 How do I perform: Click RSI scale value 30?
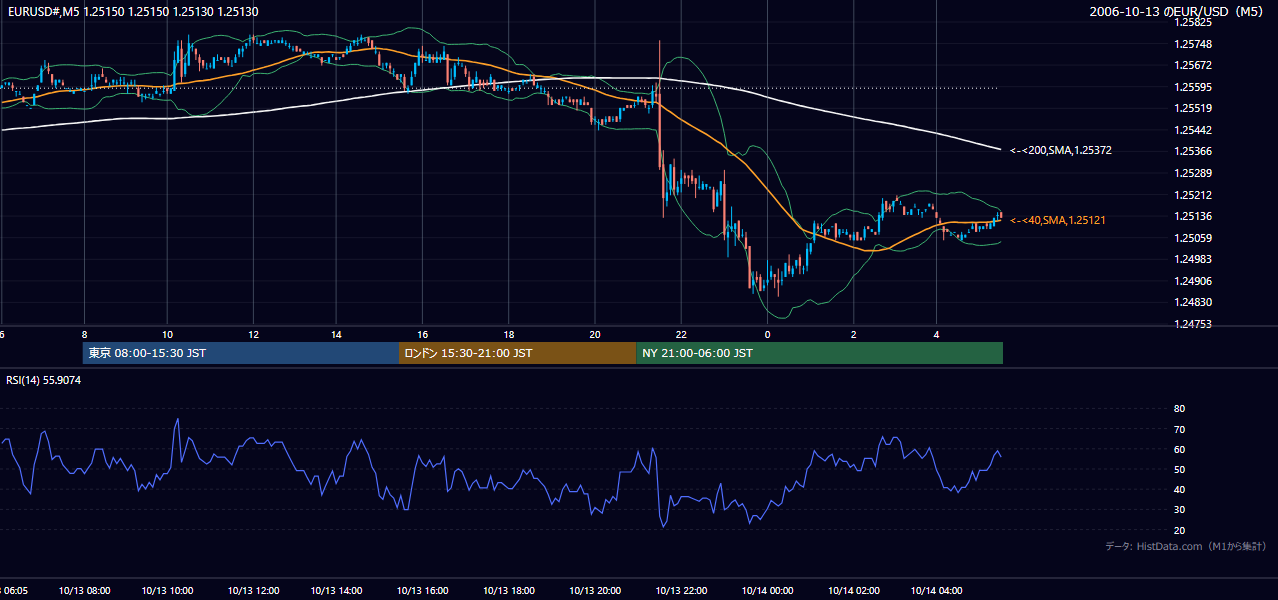pyautogui.click(x=1179, y=510)
